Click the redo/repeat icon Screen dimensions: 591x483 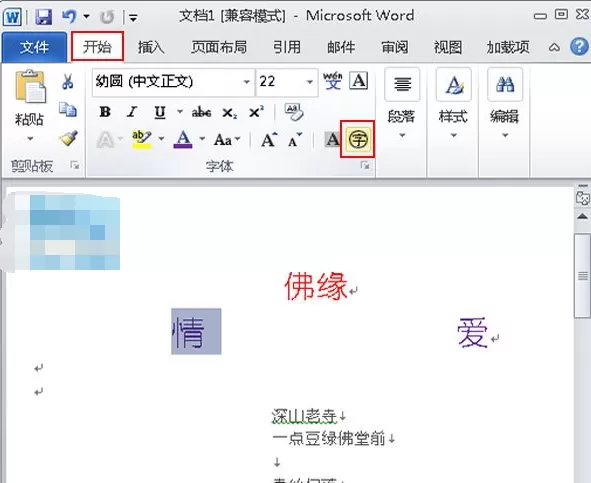point(107,17)
